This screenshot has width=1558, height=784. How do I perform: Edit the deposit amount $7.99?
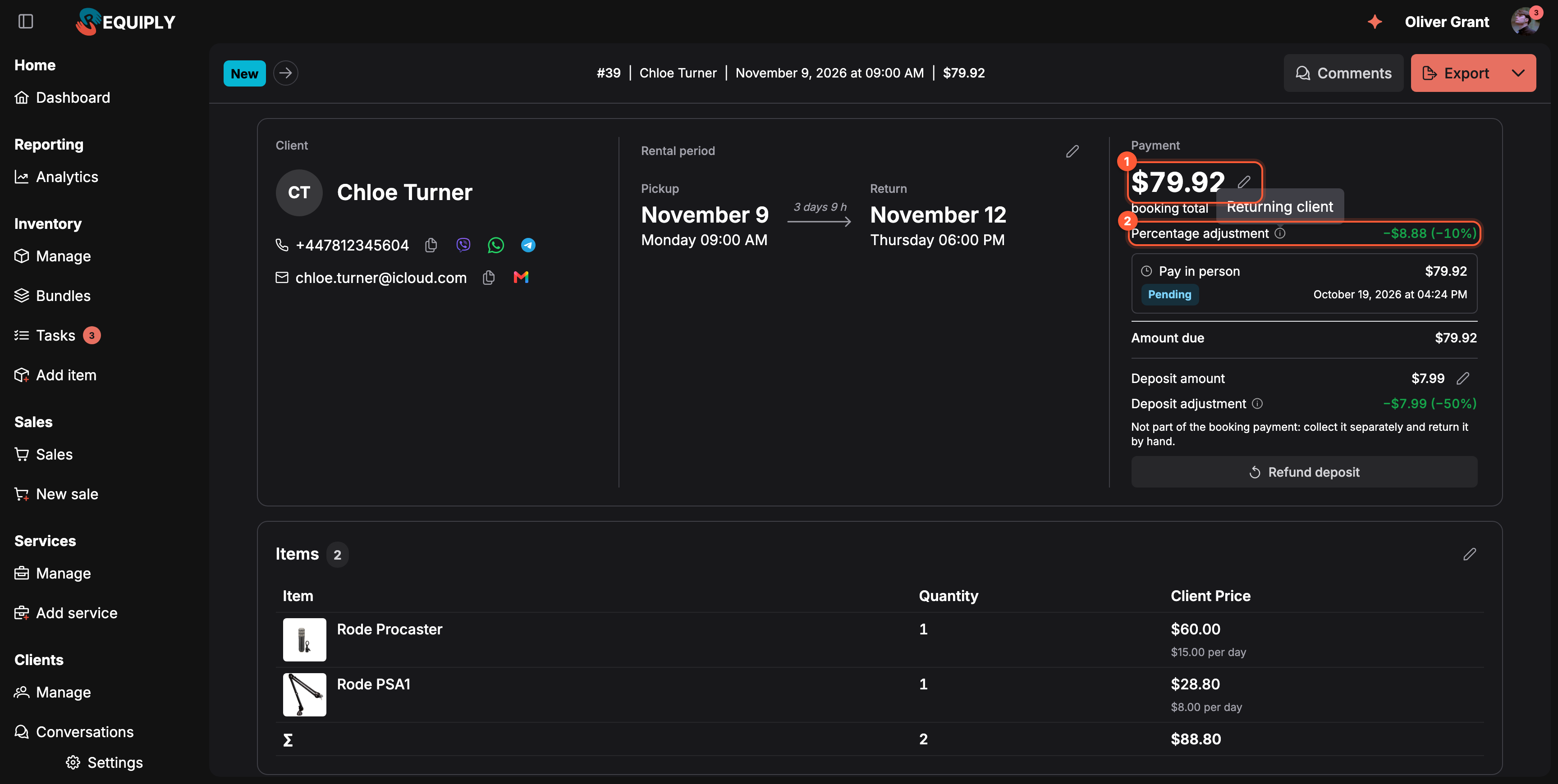[1462, 378]
